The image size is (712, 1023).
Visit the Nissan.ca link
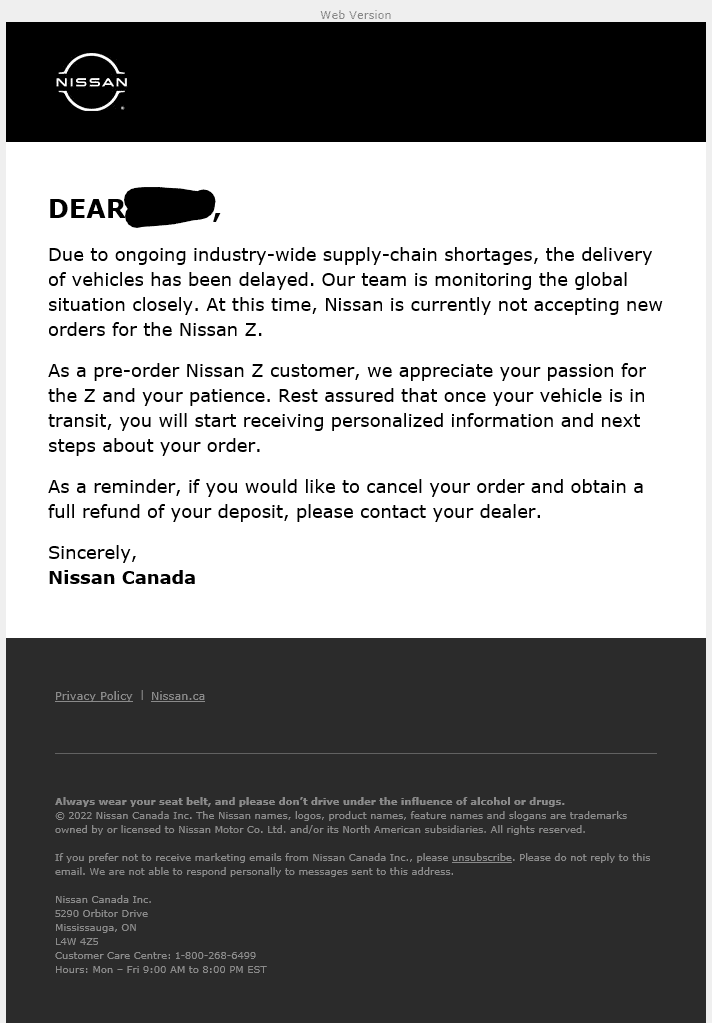[x=178, y=696]
